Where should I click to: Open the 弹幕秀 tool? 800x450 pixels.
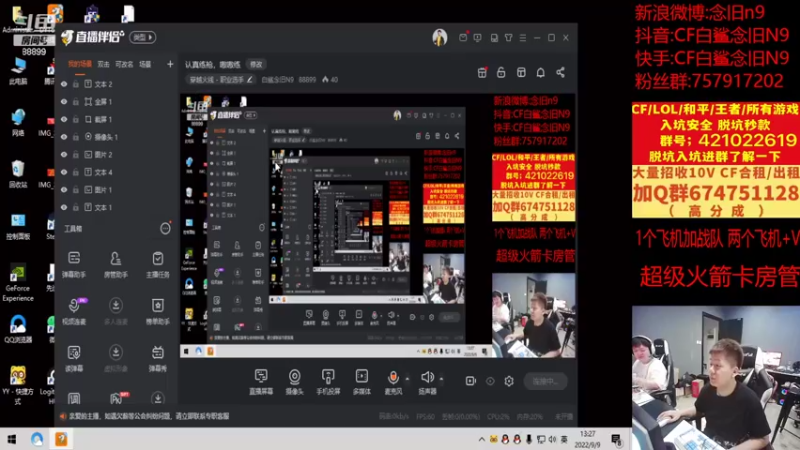[158, 358]
